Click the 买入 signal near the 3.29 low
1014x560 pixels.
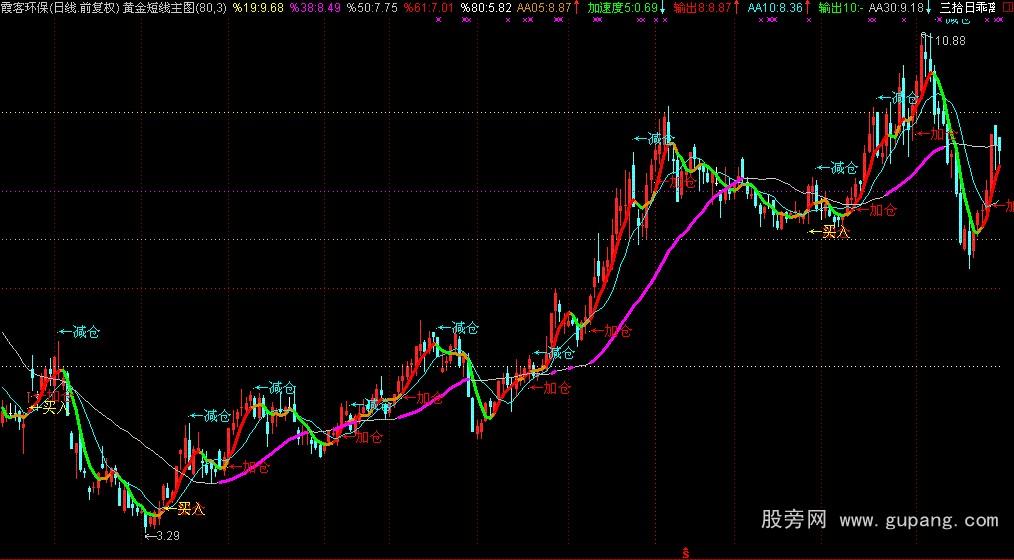coord(190,510)
